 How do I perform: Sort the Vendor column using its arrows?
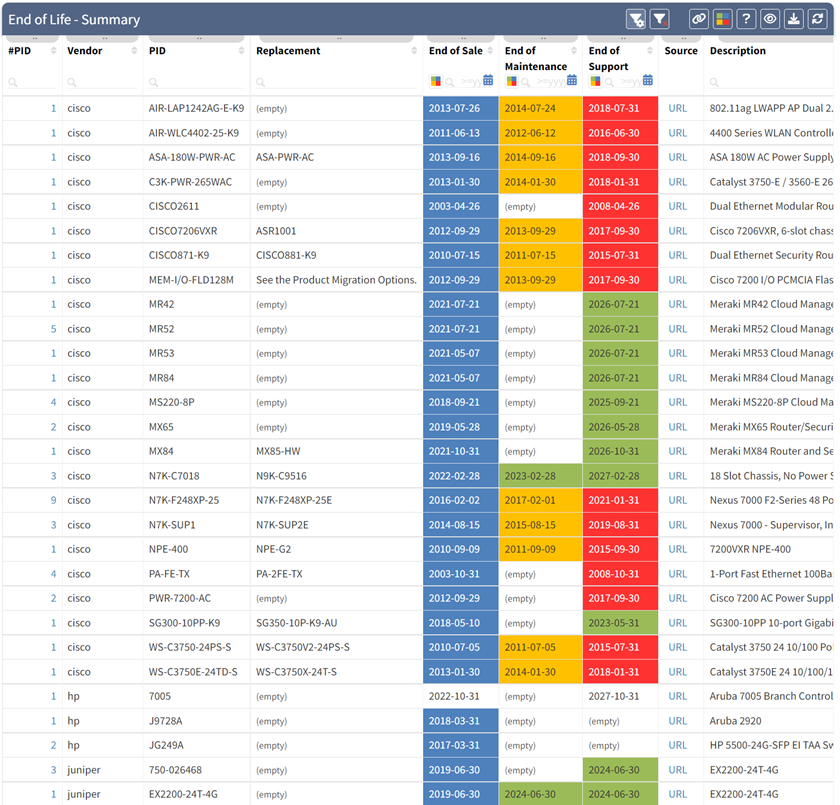[x=134, y=50]
